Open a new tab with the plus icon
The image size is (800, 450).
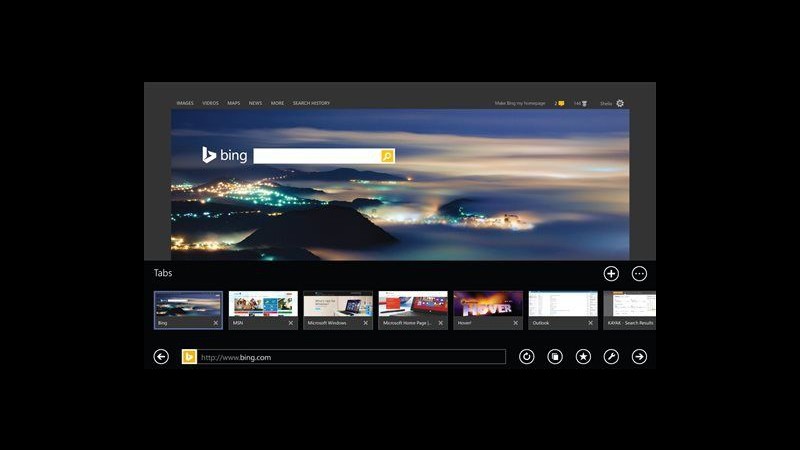click(x=611, y=273)
